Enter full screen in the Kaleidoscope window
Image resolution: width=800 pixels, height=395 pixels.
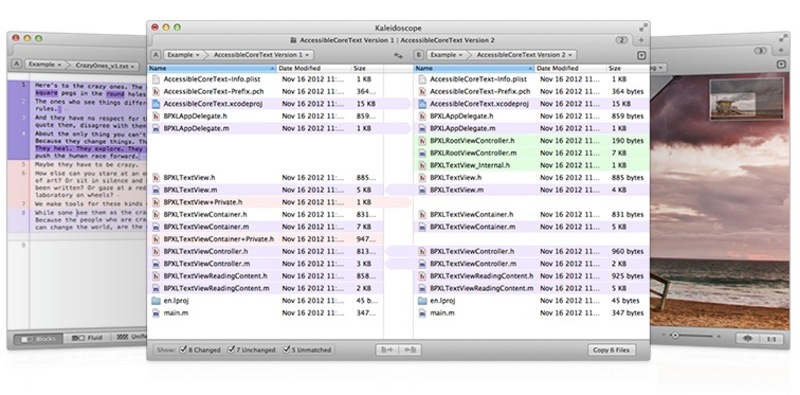click(643, 28)
